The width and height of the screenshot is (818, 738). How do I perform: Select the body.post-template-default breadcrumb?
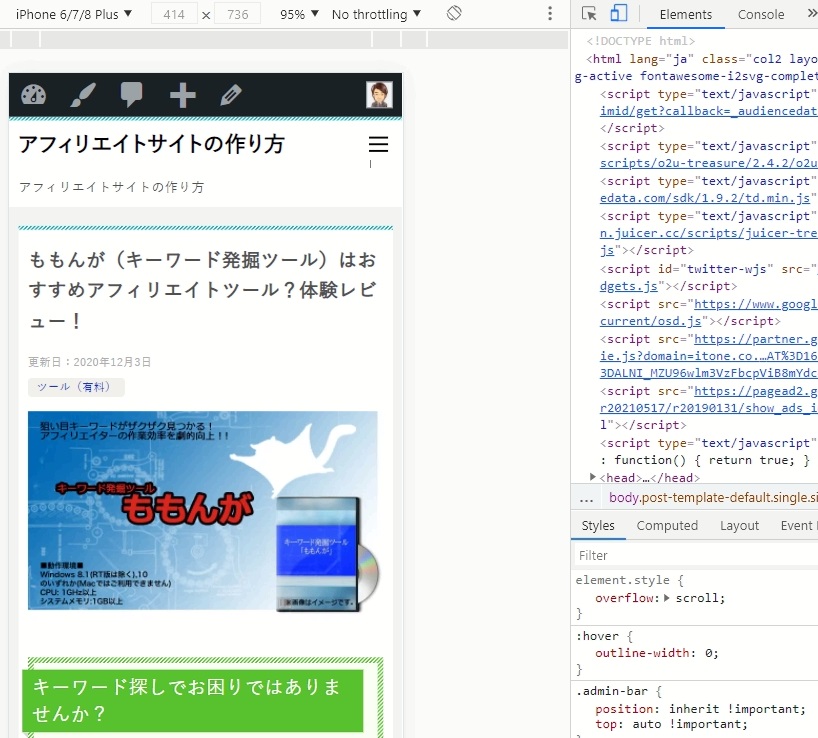[x=713, y=498]
